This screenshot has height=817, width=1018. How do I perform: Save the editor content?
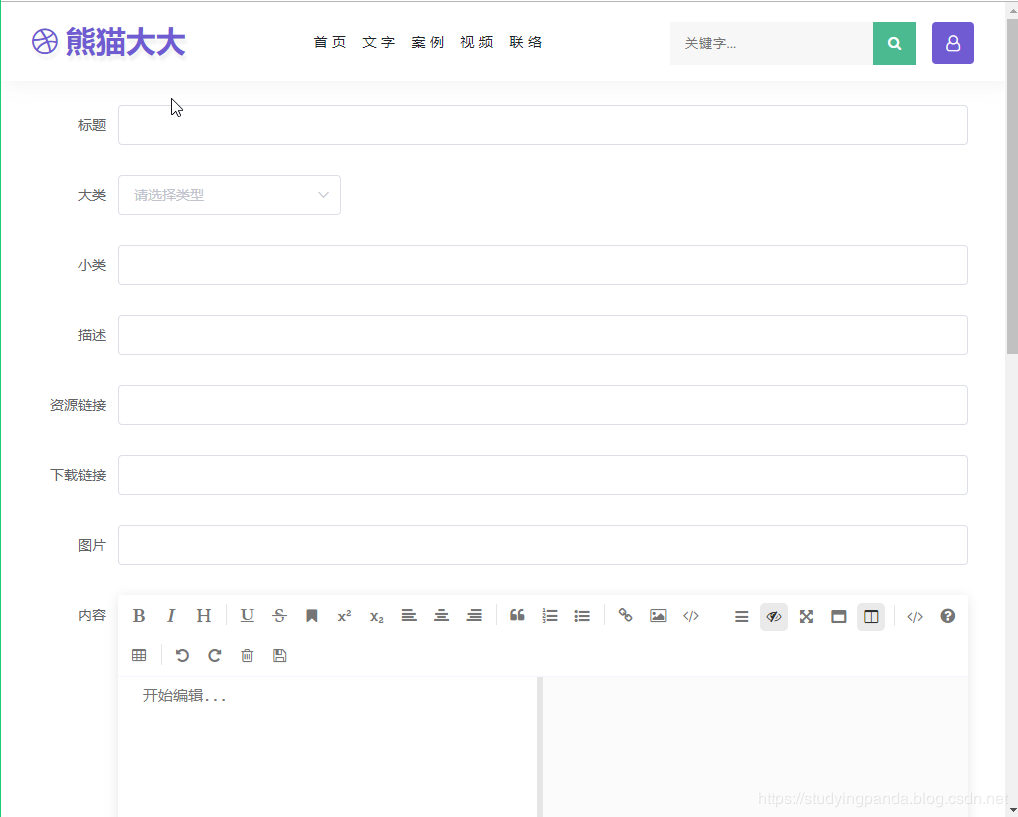click(279, 655)
